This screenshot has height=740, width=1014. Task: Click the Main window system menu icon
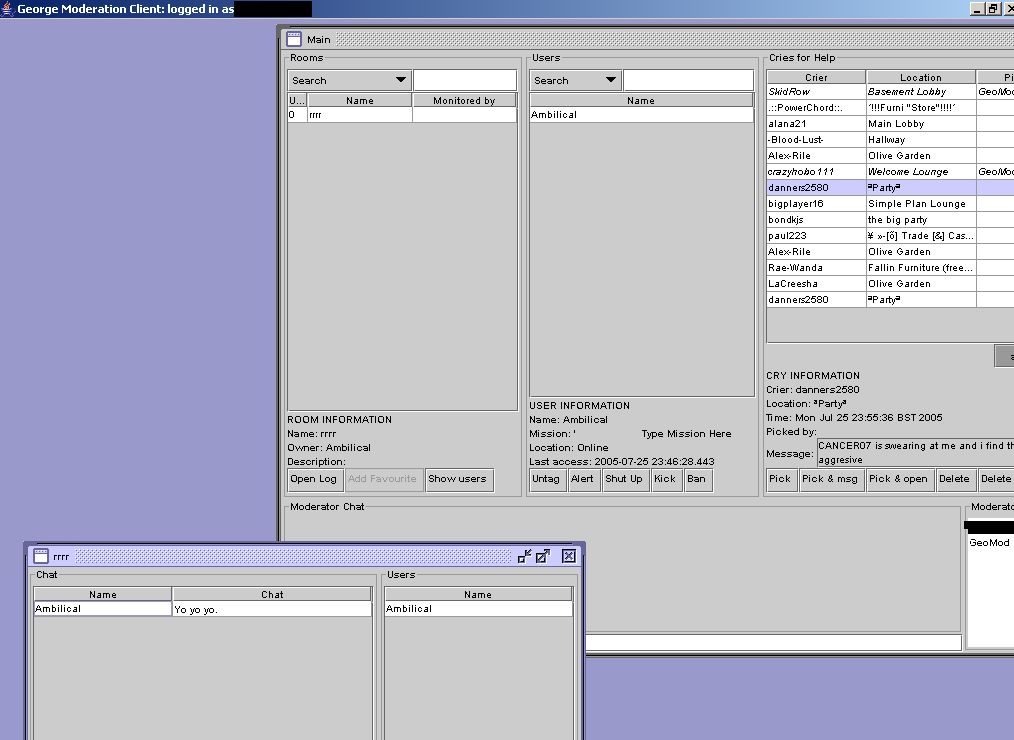pos(294,39)
